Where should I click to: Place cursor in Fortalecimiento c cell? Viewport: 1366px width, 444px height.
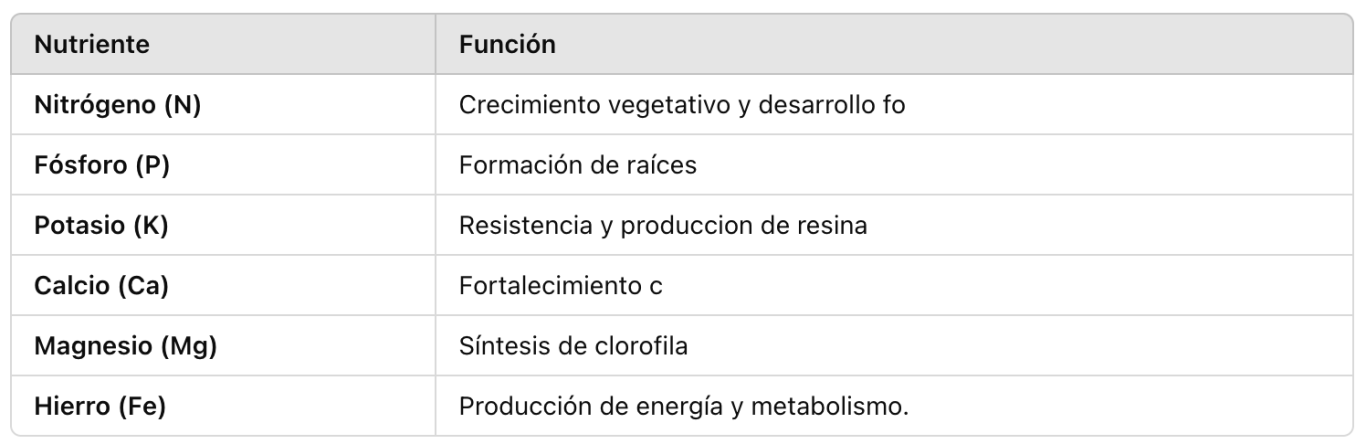(x=895, y=285)
